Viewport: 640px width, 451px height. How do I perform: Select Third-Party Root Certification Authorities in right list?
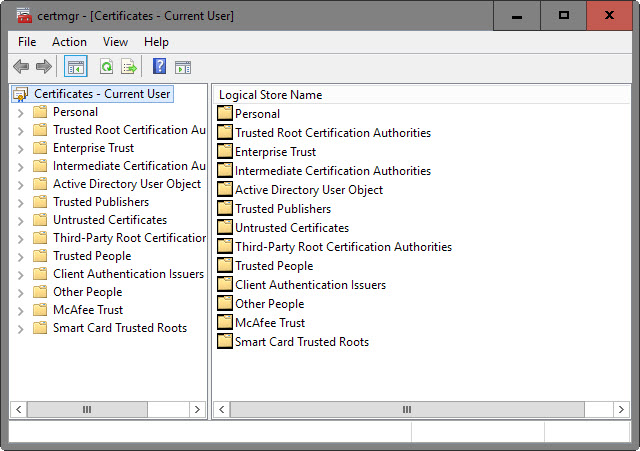(344, 247)
